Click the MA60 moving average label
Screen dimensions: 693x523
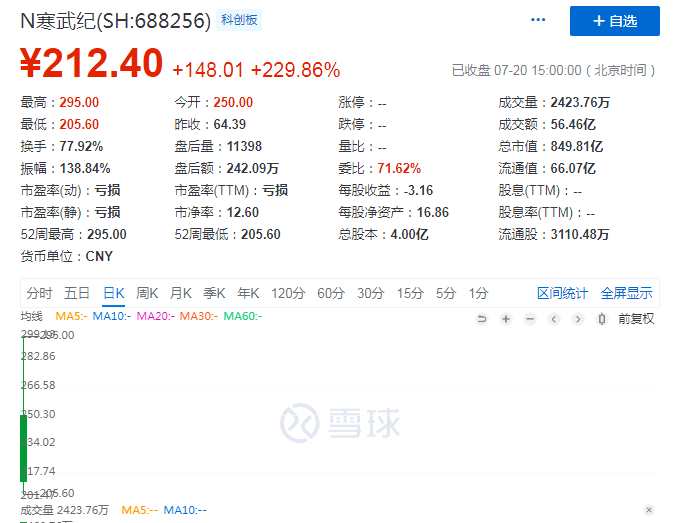(x=243, y=316)
